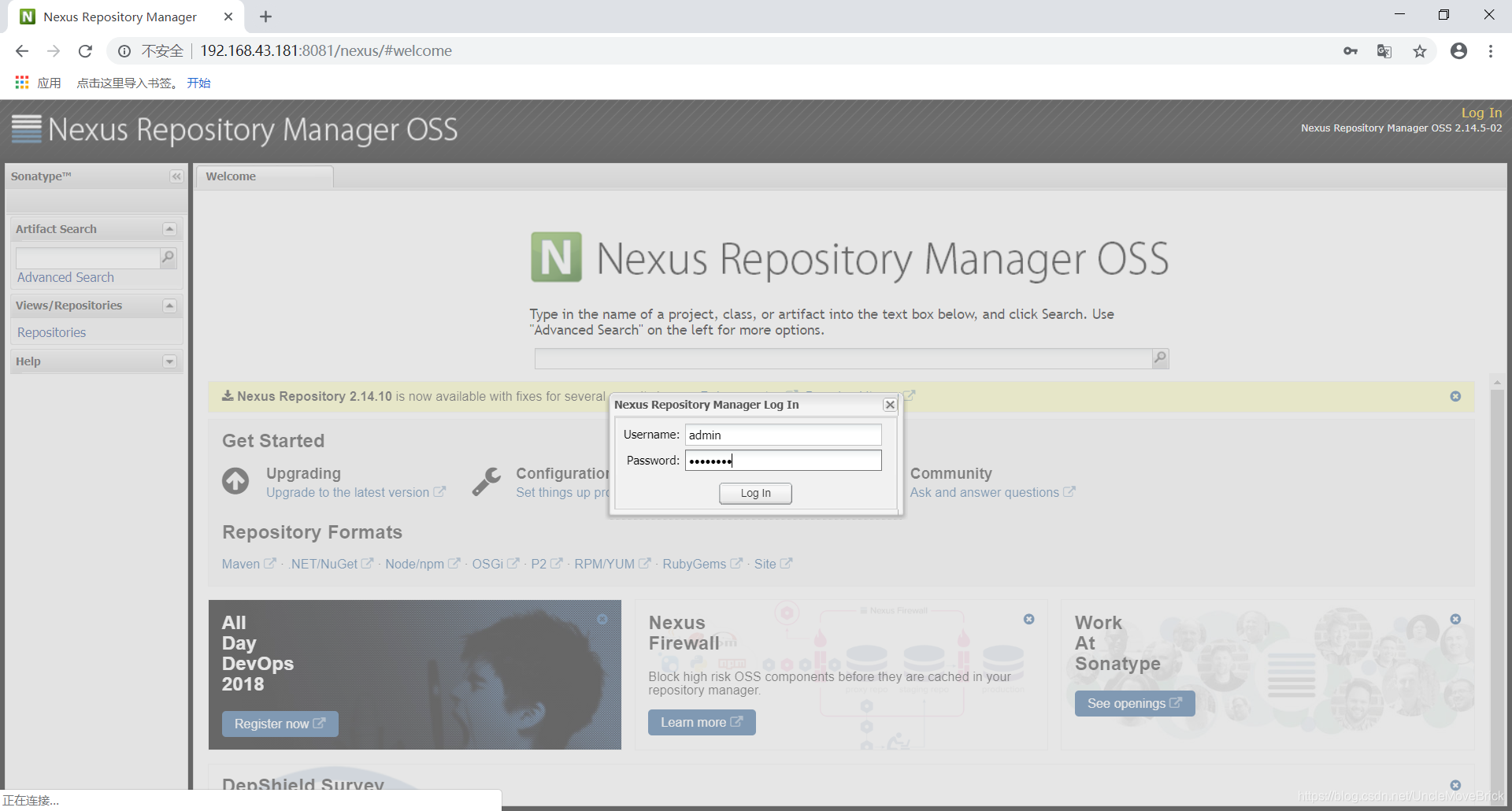Dismiss the All Day DevOps 2018 card
This screenshot has height=811, width=1512.
tap(602, 620)
